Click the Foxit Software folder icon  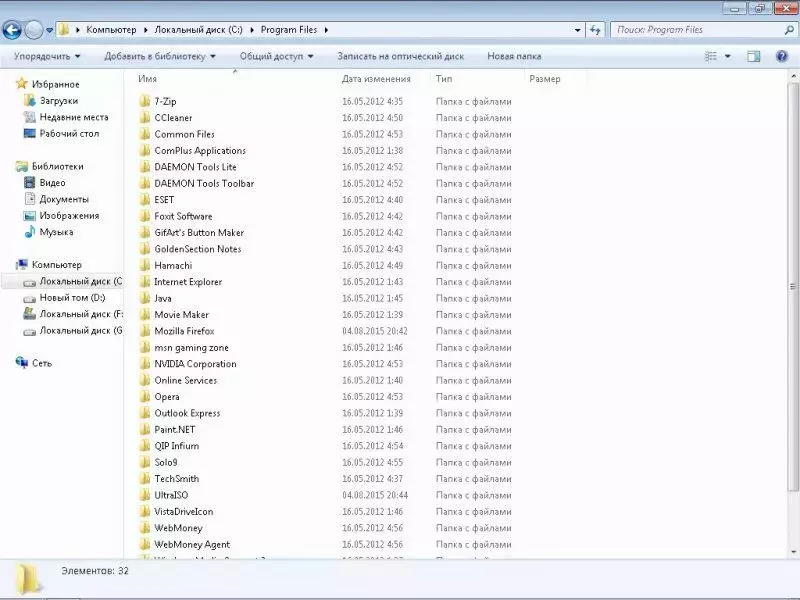145,216
